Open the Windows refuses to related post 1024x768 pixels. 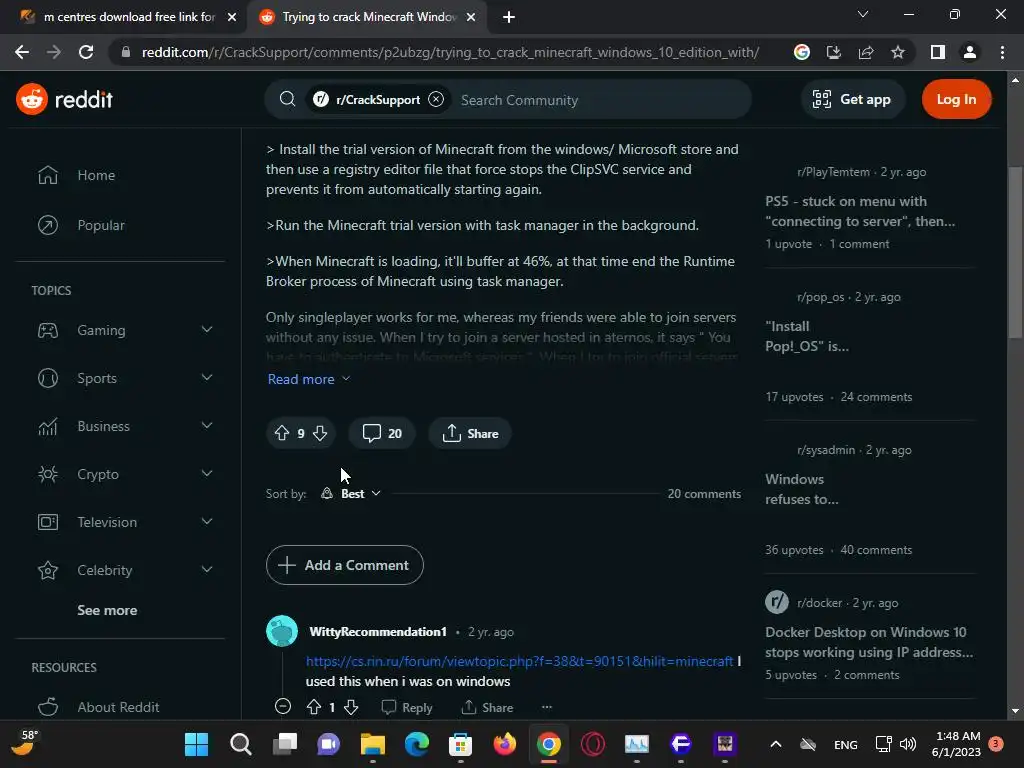pos(802,489)
